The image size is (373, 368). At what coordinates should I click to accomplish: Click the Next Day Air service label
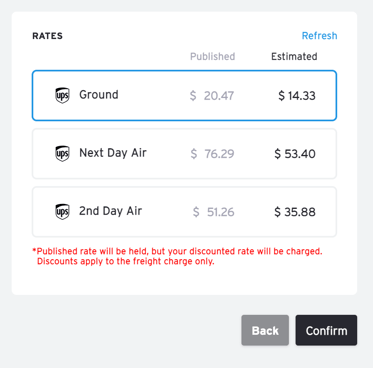[x=113, y=153]
